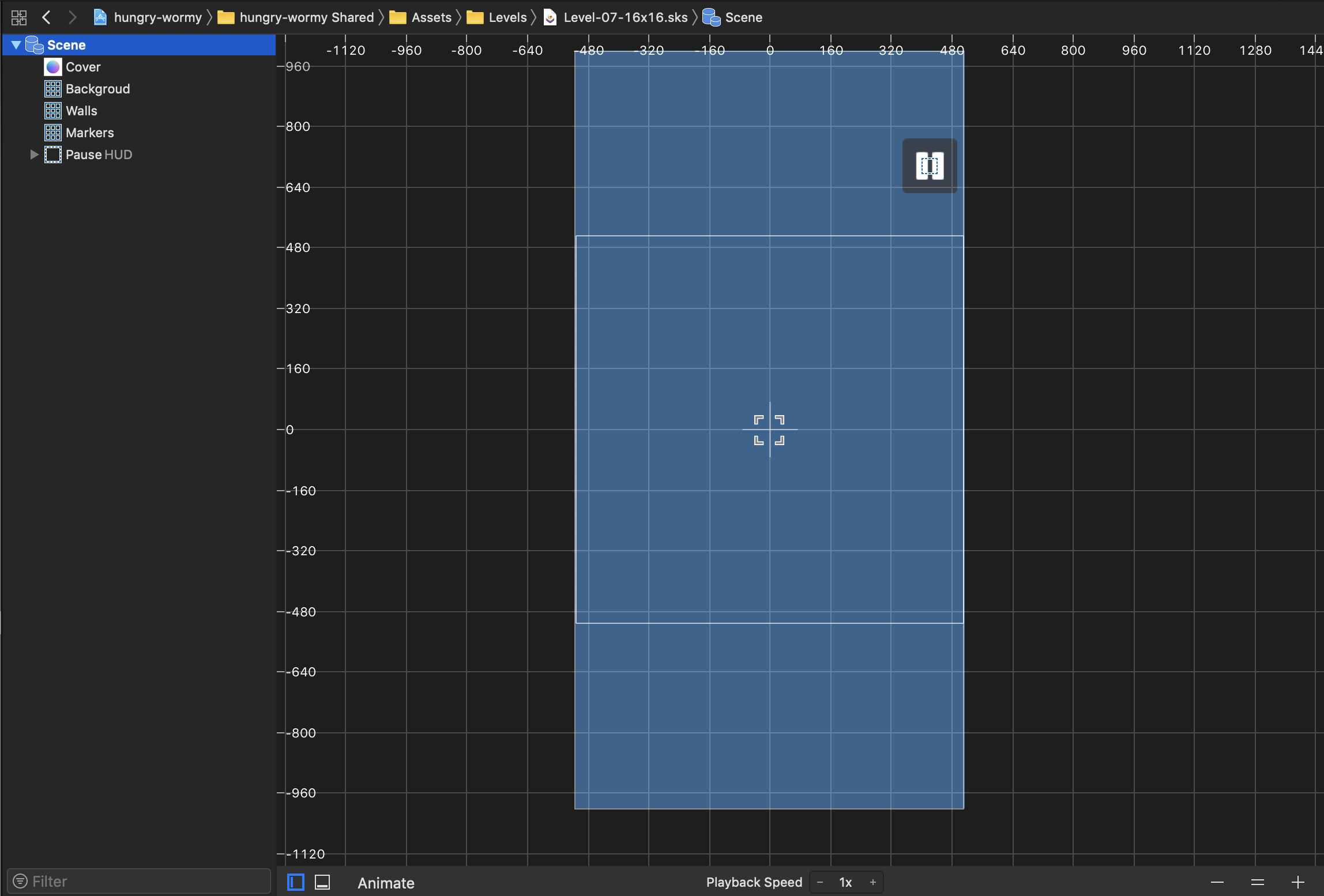Viewport: 1324px width, 896px height.
Task: Toggle the bottom timeline panel button
Action: pyautogui.click(x=322, y=882)
